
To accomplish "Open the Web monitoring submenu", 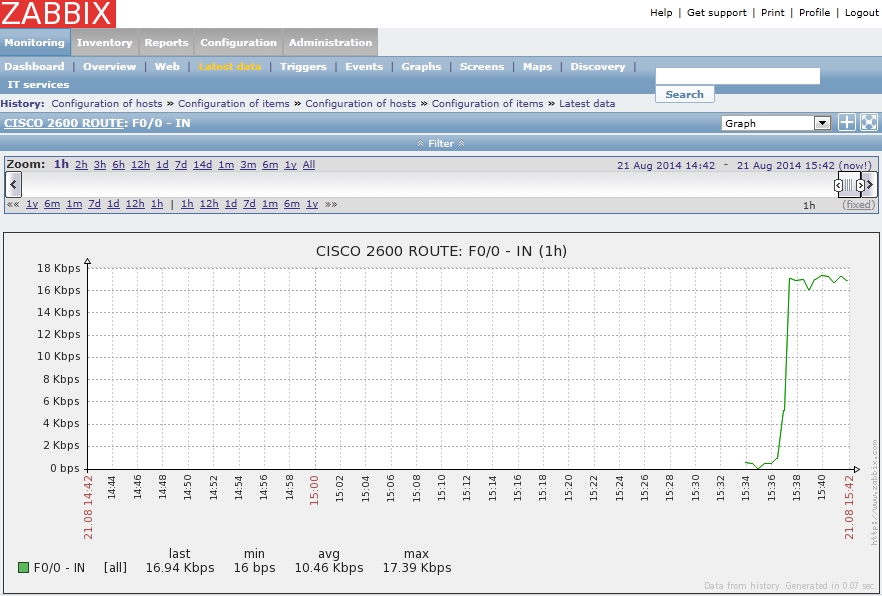I will [x=167, y=66].
